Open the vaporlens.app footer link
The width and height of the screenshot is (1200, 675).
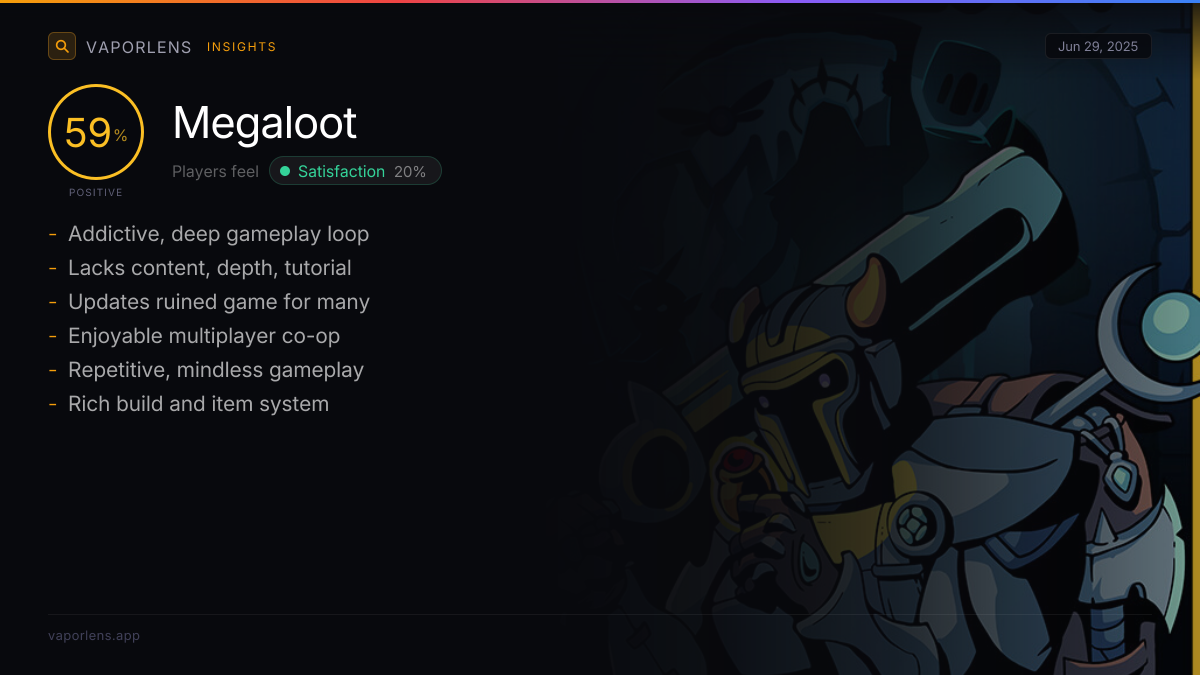pyautogui.click(x=94, y=635)
